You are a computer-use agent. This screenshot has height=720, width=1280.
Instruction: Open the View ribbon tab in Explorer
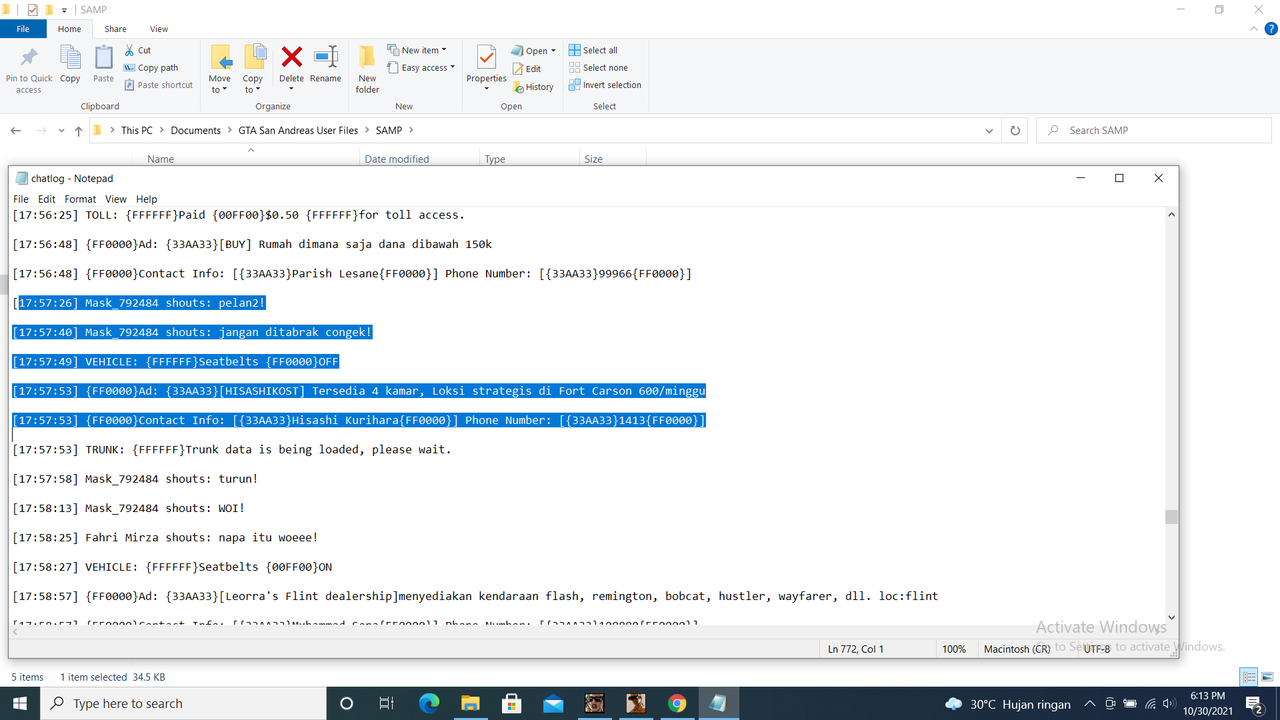click(x=159, y=29)
